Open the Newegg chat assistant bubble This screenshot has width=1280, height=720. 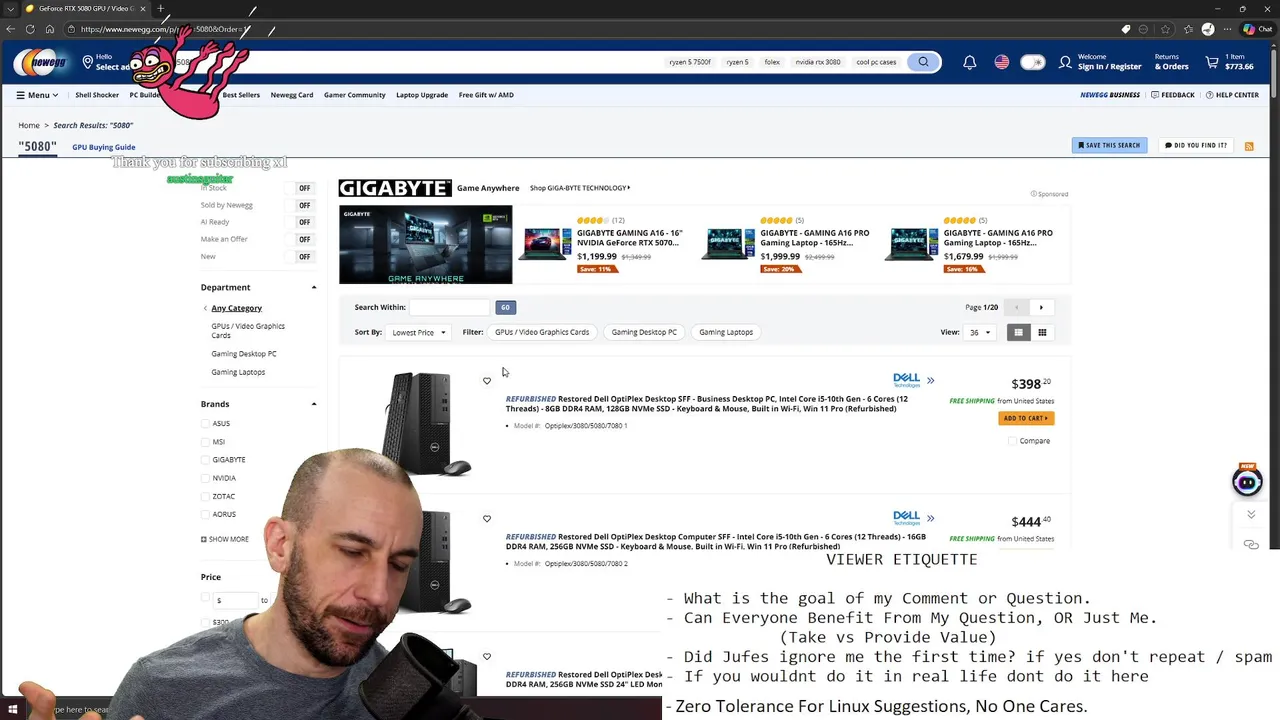click(x=1247, y=482)
